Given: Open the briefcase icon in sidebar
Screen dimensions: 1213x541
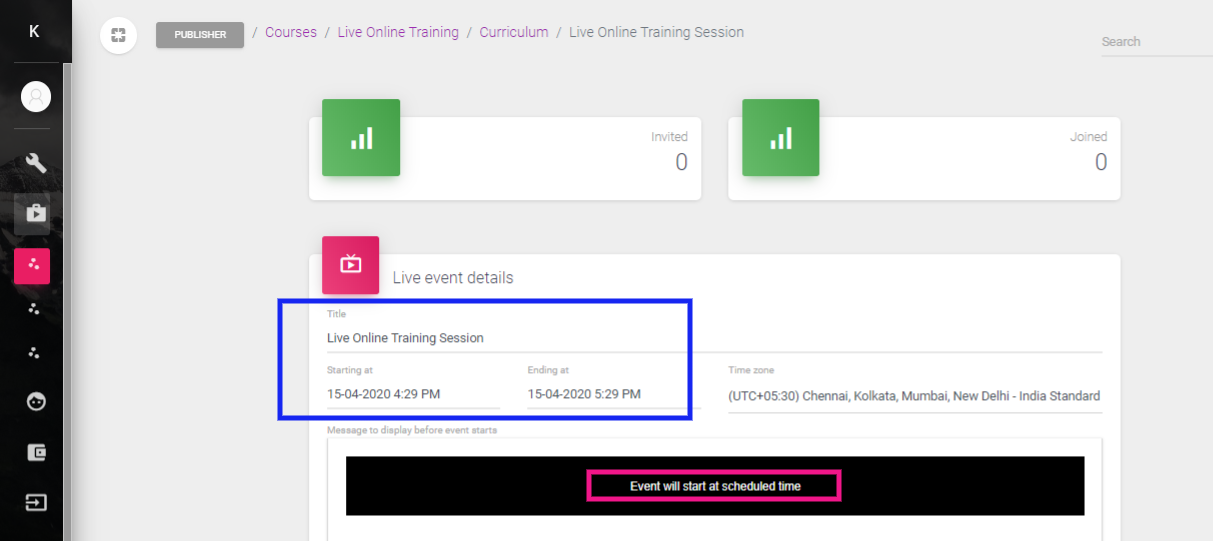Looking at the screenshot, I should [x=36, y=212].
